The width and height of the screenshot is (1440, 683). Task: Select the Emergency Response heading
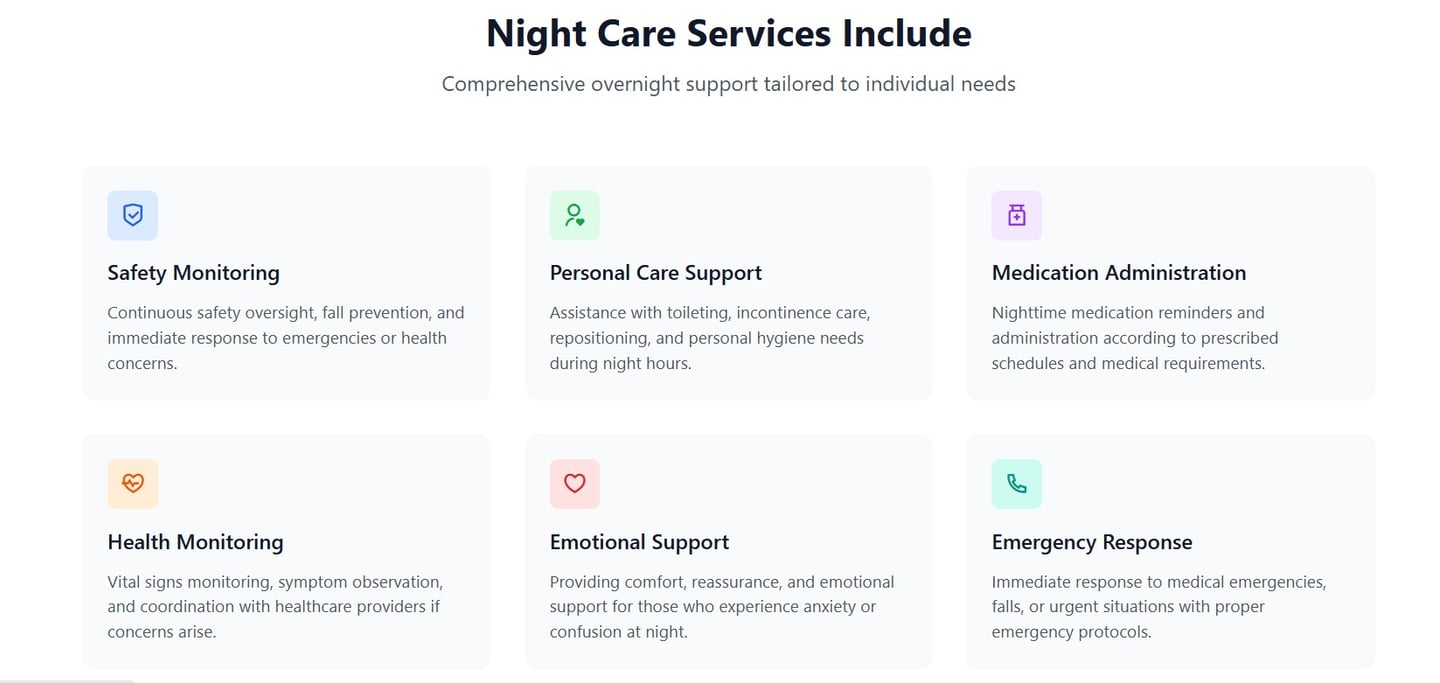(x=1091, y=542)
